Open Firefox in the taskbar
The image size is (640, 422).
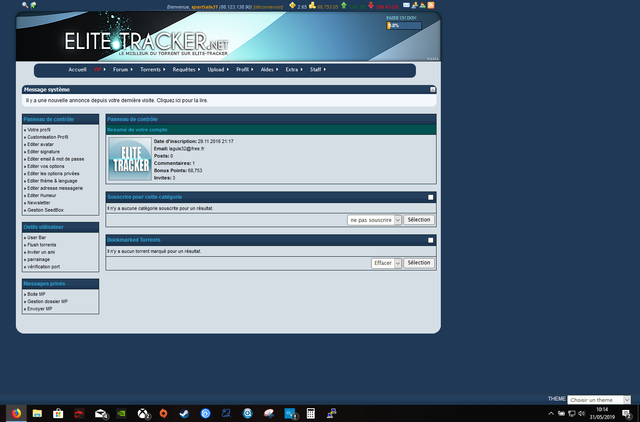(x=16, y=413)
